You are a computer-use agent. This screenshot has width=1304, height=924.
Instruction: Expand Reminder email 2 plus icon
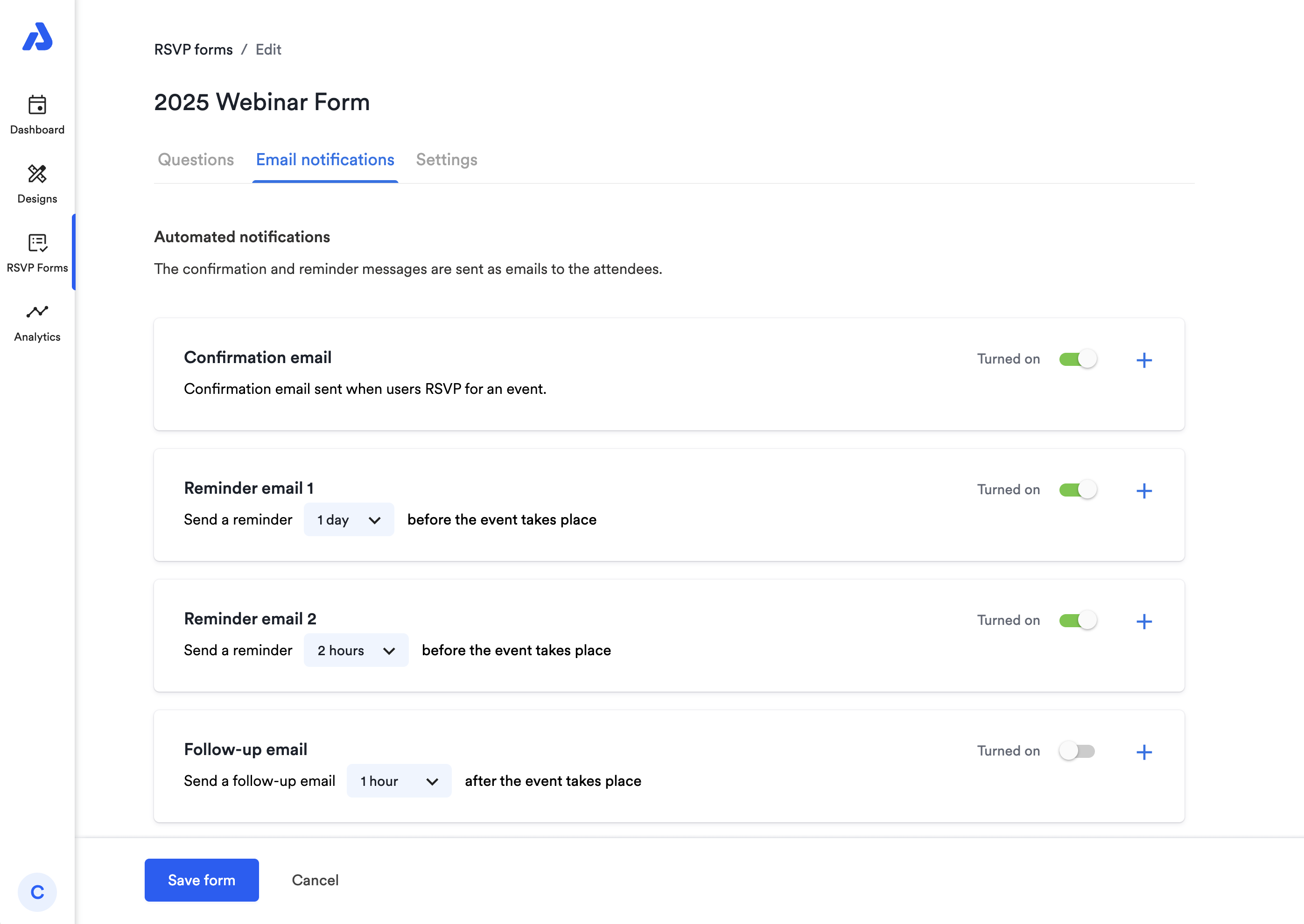(1143, 621)
